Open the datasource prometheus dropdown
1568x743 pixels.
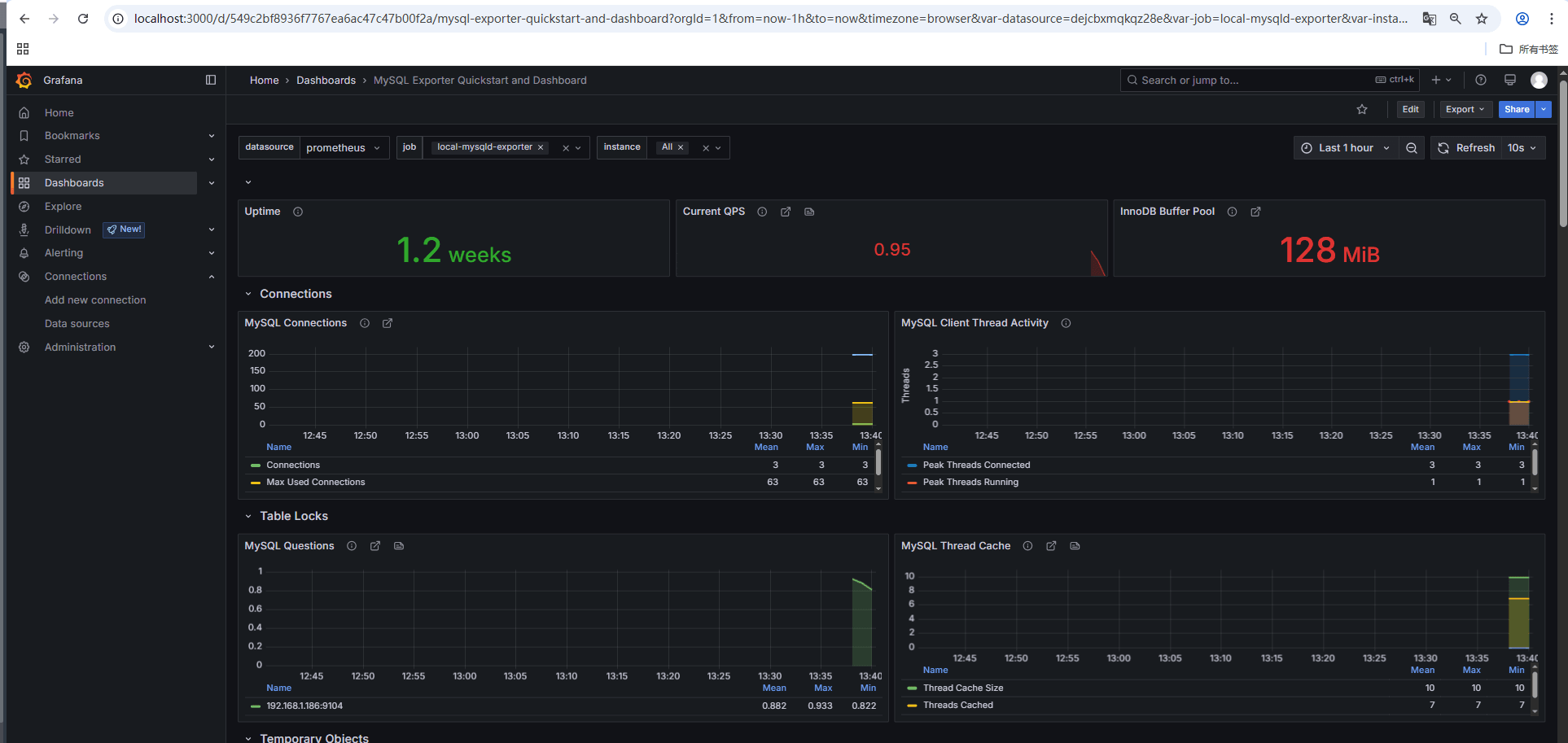click(344, 147)
